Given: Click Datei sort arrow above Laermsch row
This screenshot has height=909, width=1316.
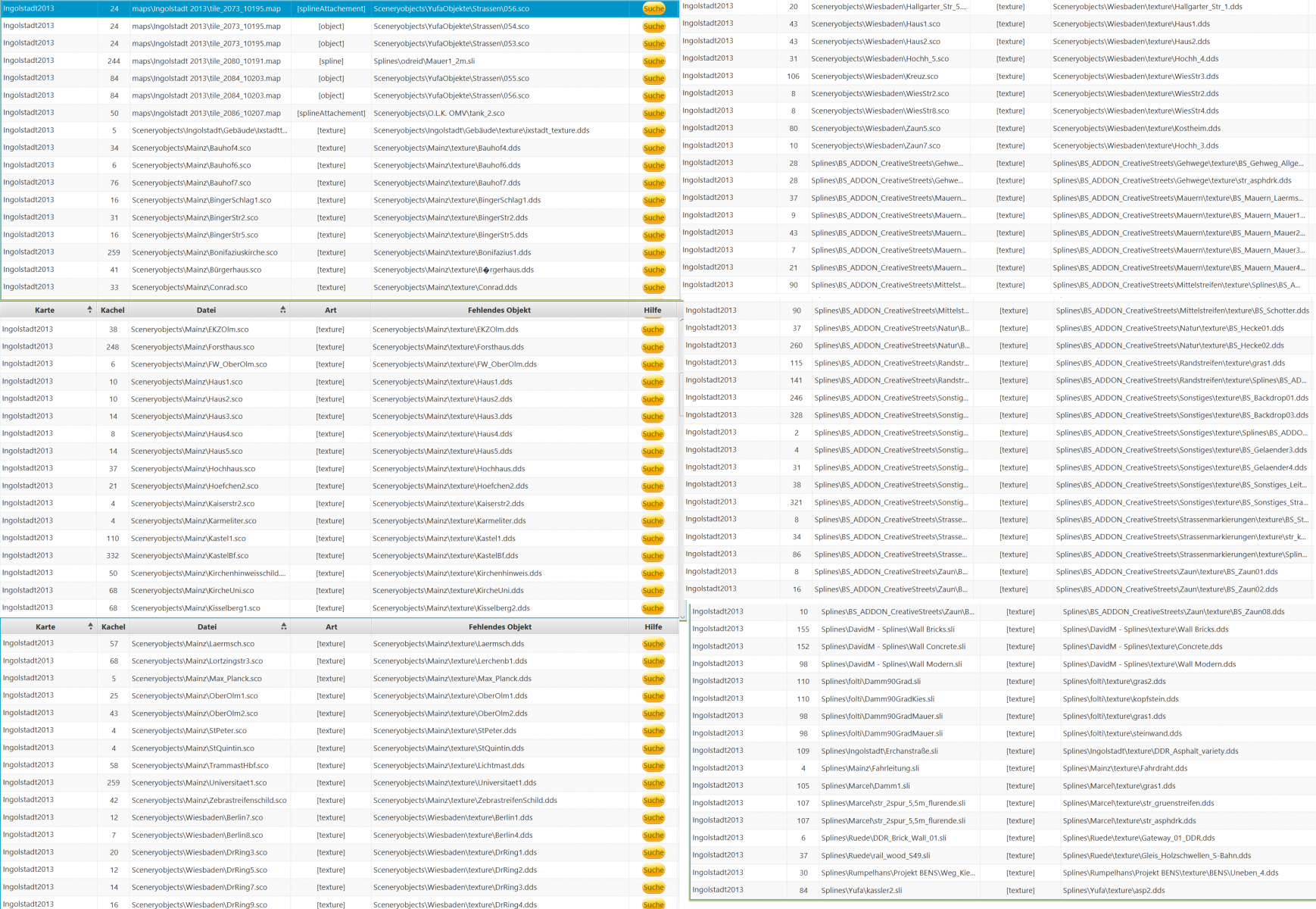Looking at the screenshot, I should click(x=284, y=626).
